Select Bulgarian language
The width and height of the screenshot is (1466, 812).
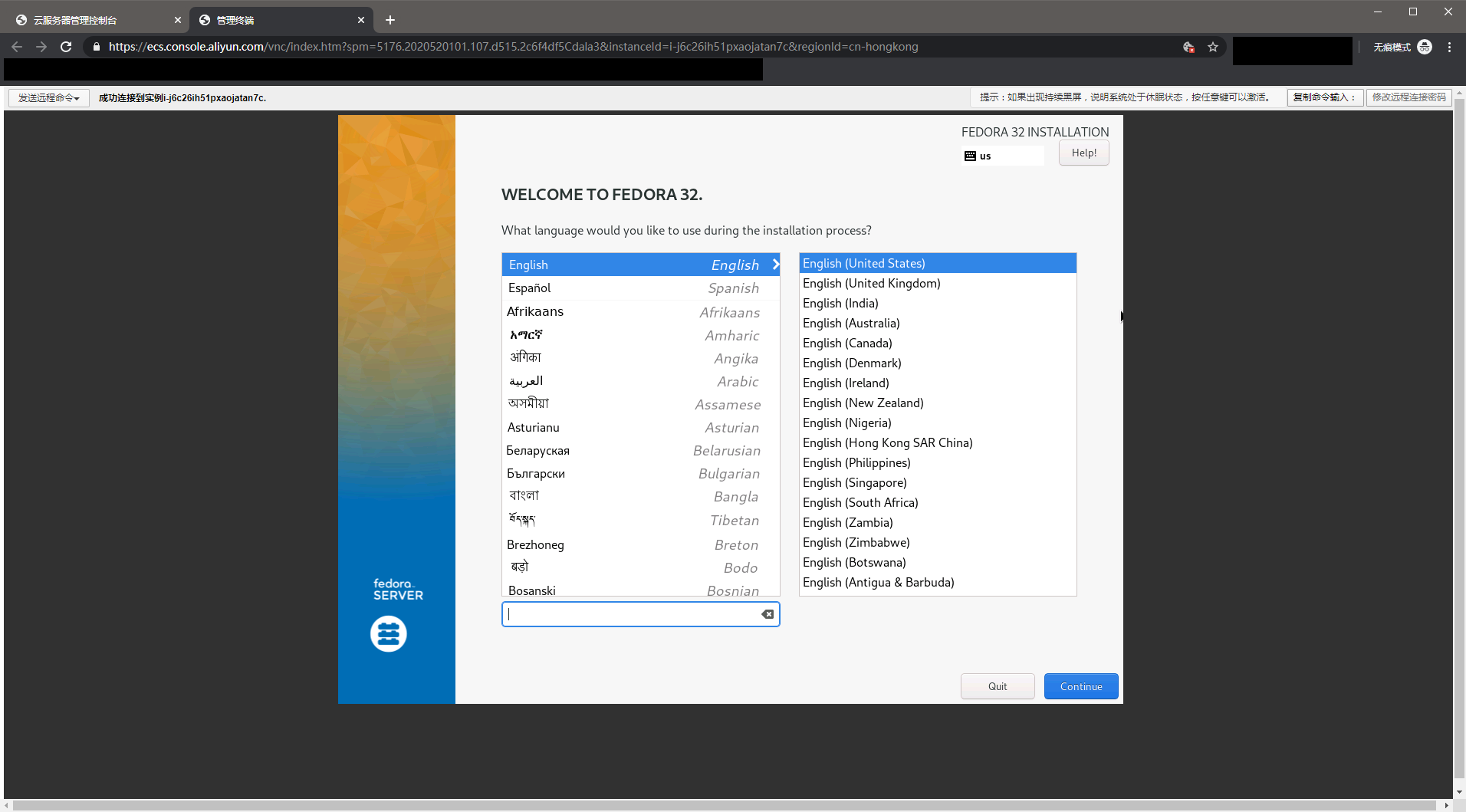[641, 473]
